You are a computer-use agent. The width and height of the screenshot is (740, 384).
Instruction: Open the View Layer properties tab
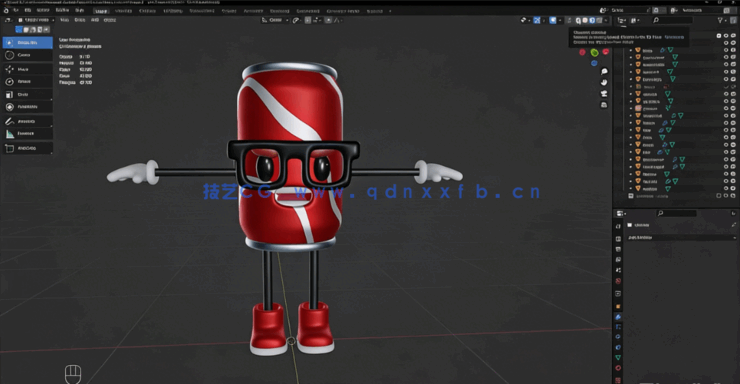(x=618, y=260)
